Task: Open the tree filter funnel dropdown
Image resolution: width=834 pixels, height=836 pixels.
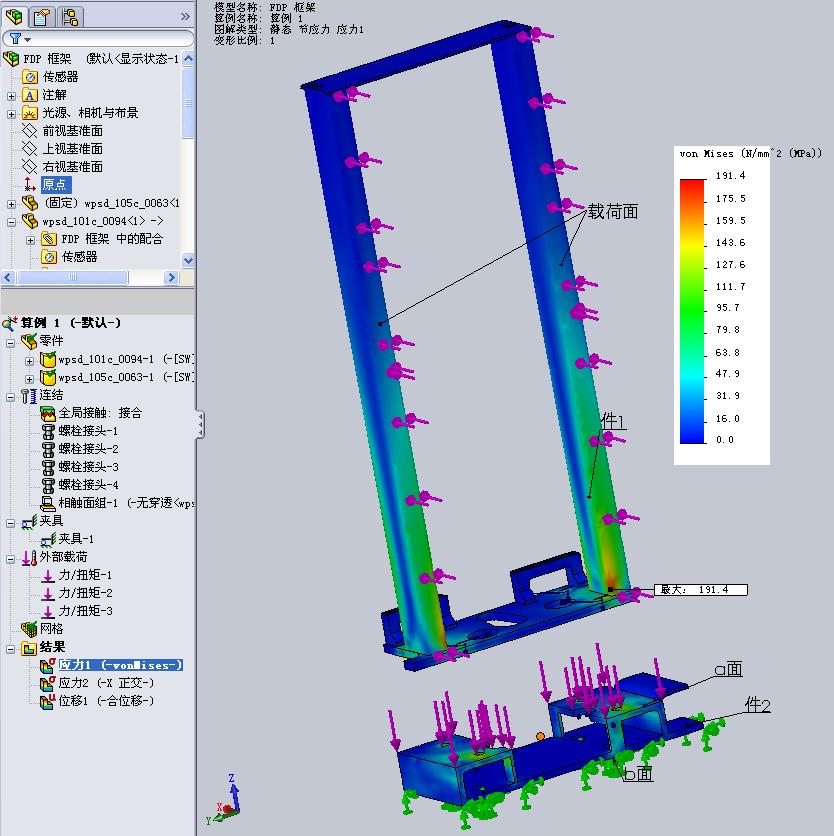Action: (20, 39)
